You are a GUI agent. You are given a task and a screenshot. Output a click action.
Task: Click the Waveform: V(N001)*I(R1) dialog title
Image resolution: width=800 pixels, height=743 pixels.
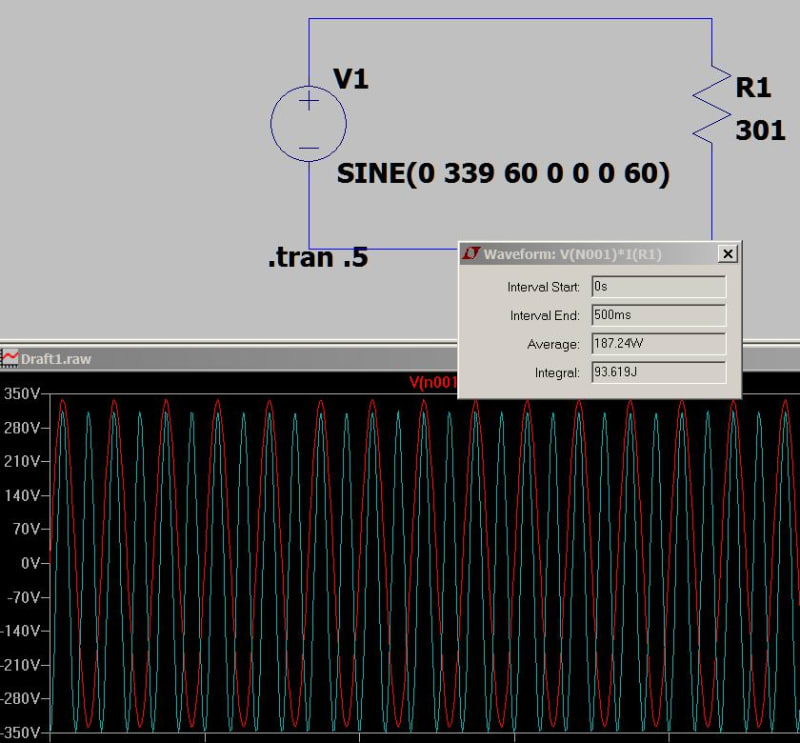pyautogui.click(x=572, y=254)
